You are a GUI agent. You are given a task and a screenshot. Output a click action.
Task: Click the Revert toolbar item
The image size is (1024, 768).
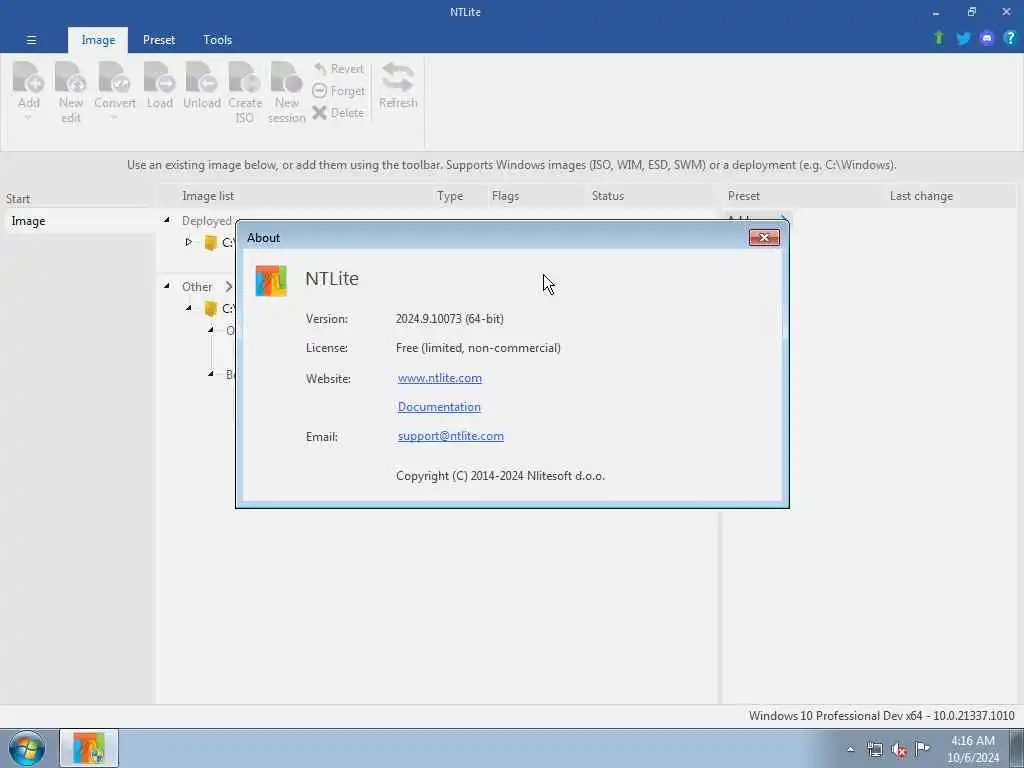[339, 69]
